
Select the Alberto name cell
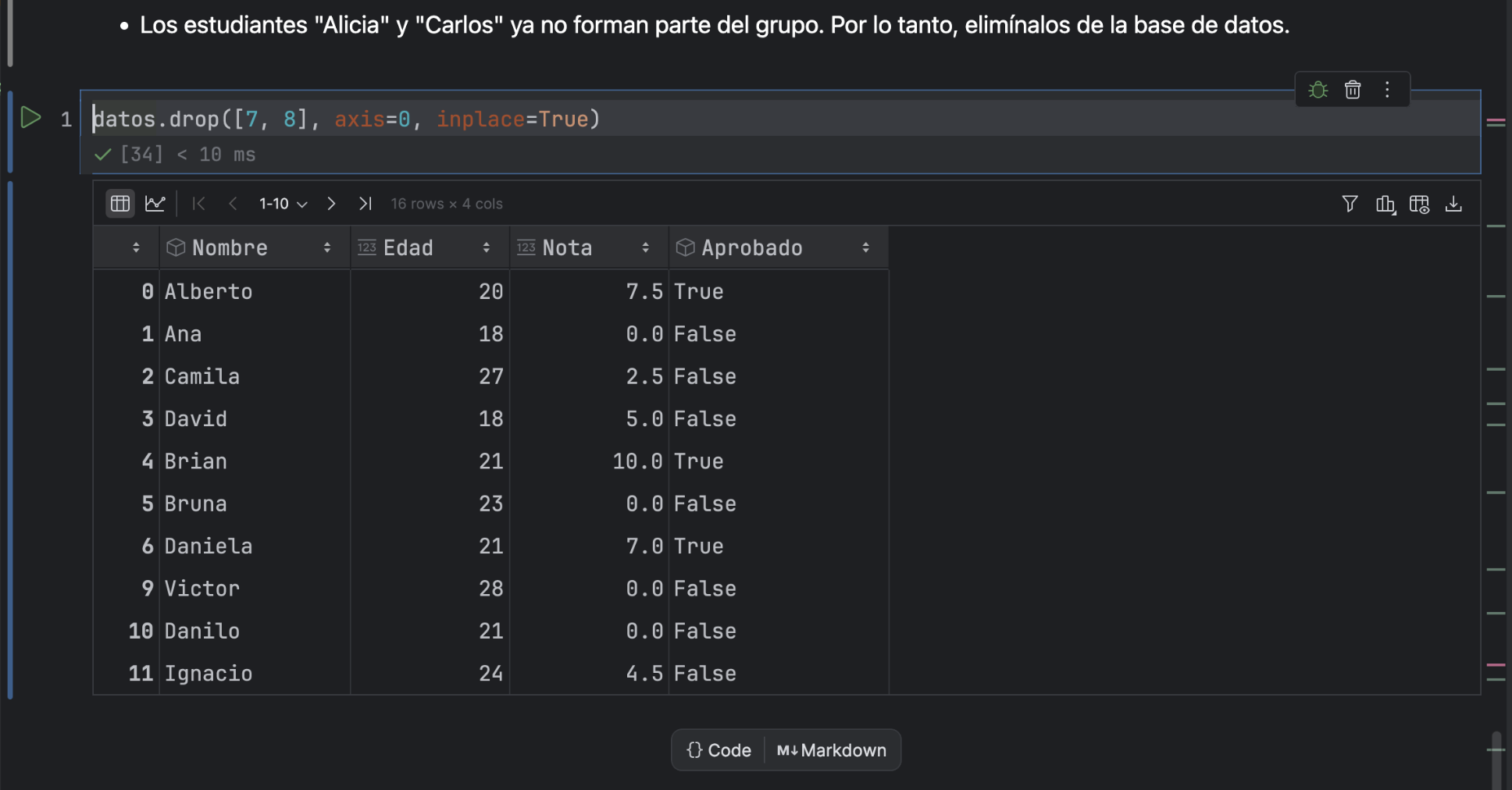click(x=255, y=291)
